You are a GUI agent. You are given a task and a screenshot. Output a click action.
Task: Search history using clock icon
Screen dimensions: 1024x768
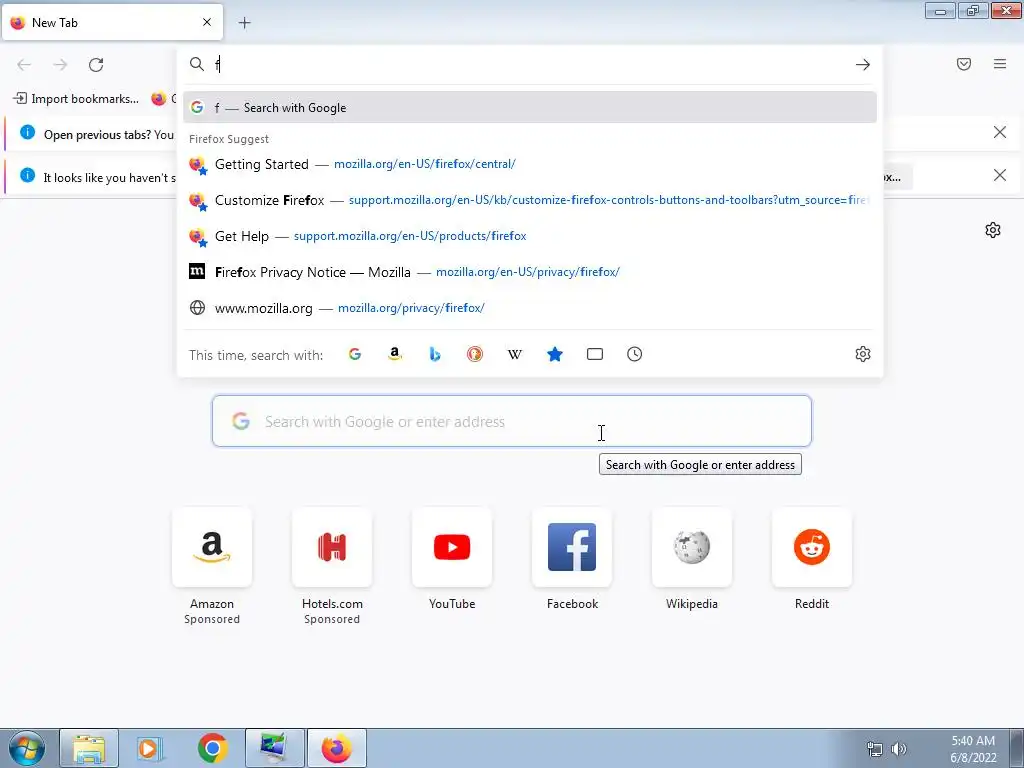pyautogui.click(x=635, y=354)
